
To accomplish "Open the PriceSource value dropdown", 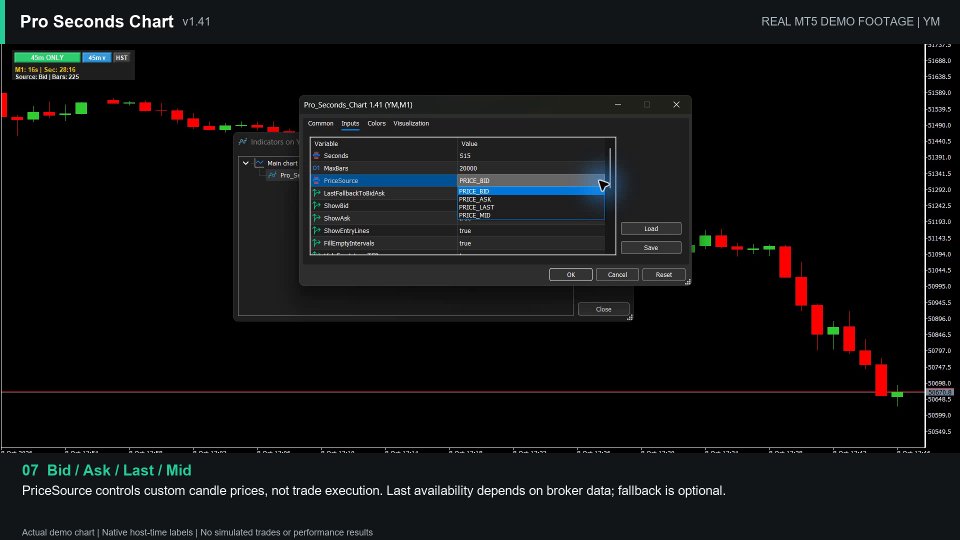I will pos(531,181).
